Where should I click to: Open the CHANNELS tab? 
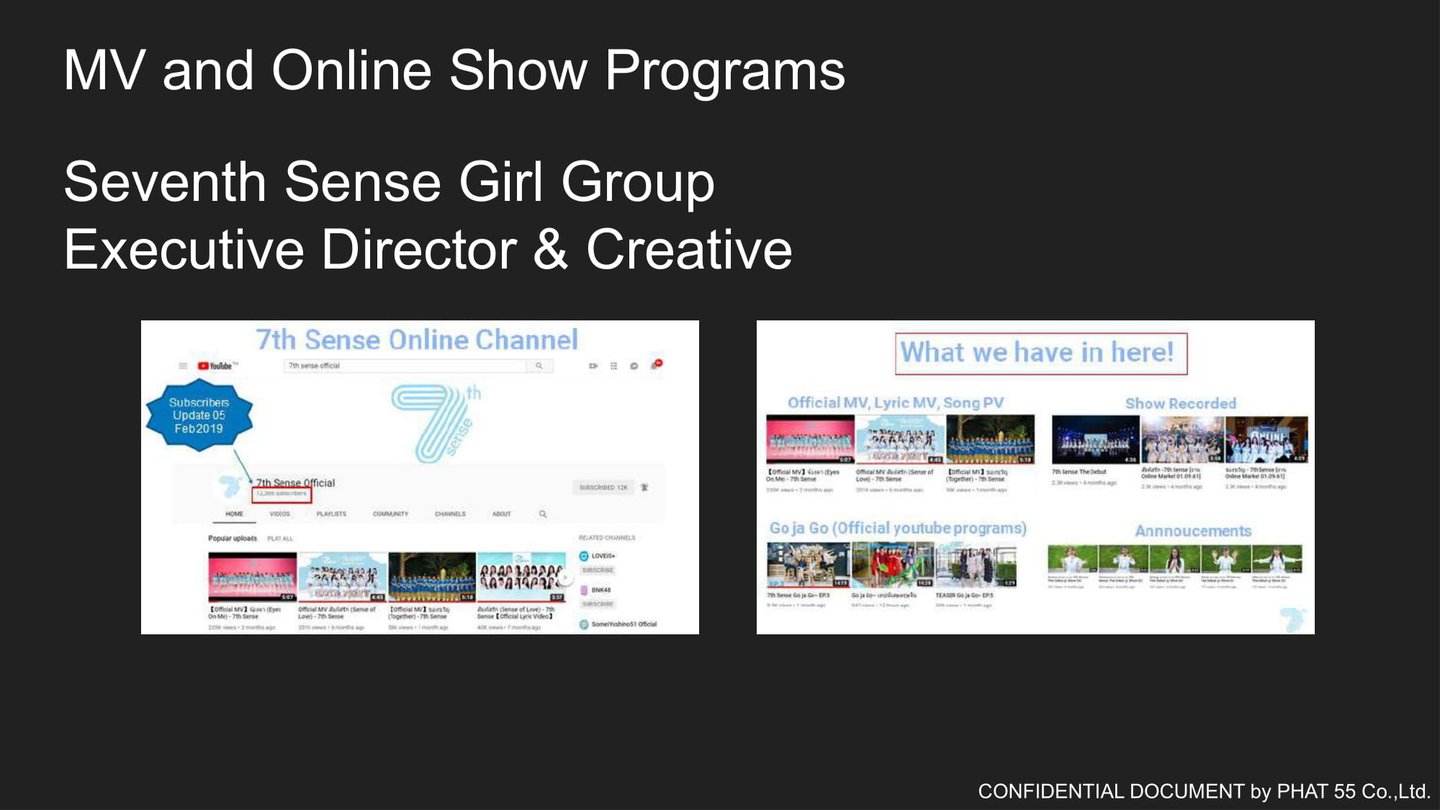point(450,514)
